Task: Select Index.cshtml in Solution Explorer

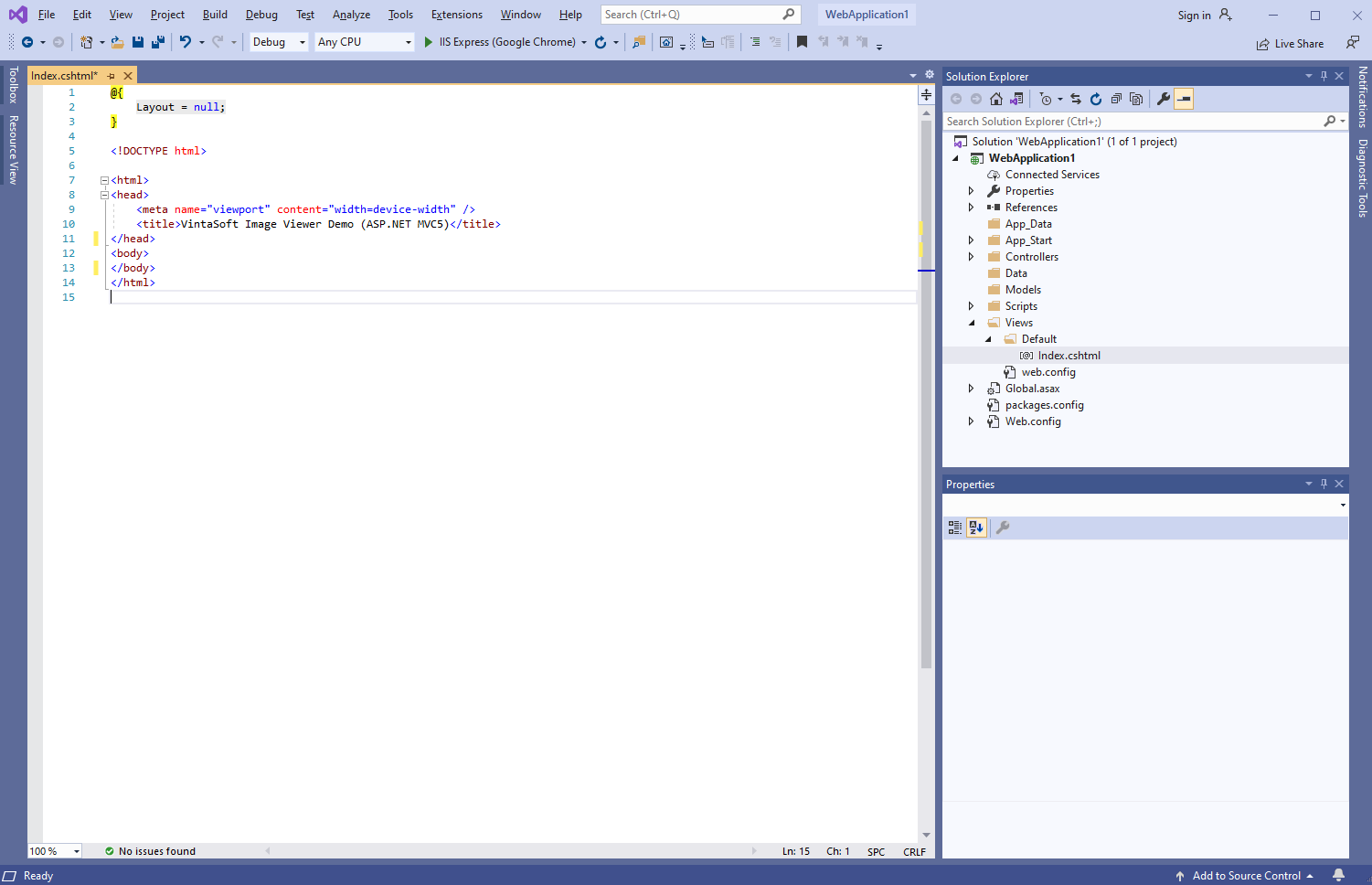Action: click(x=1069, y=356)
